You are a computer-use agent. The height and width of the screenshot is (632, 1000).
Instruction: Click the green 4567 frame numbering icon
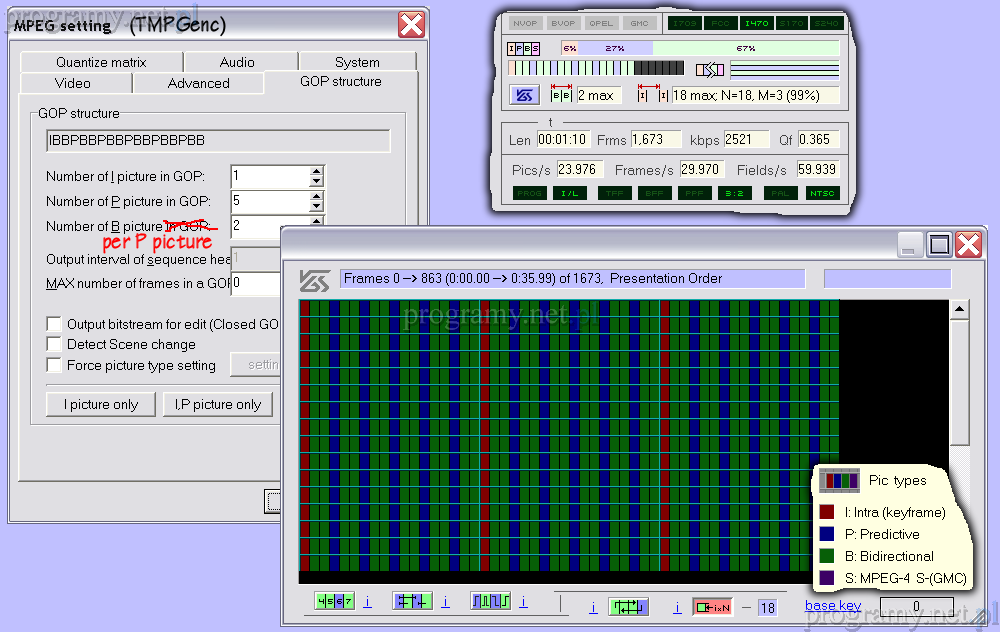point(334,601)
